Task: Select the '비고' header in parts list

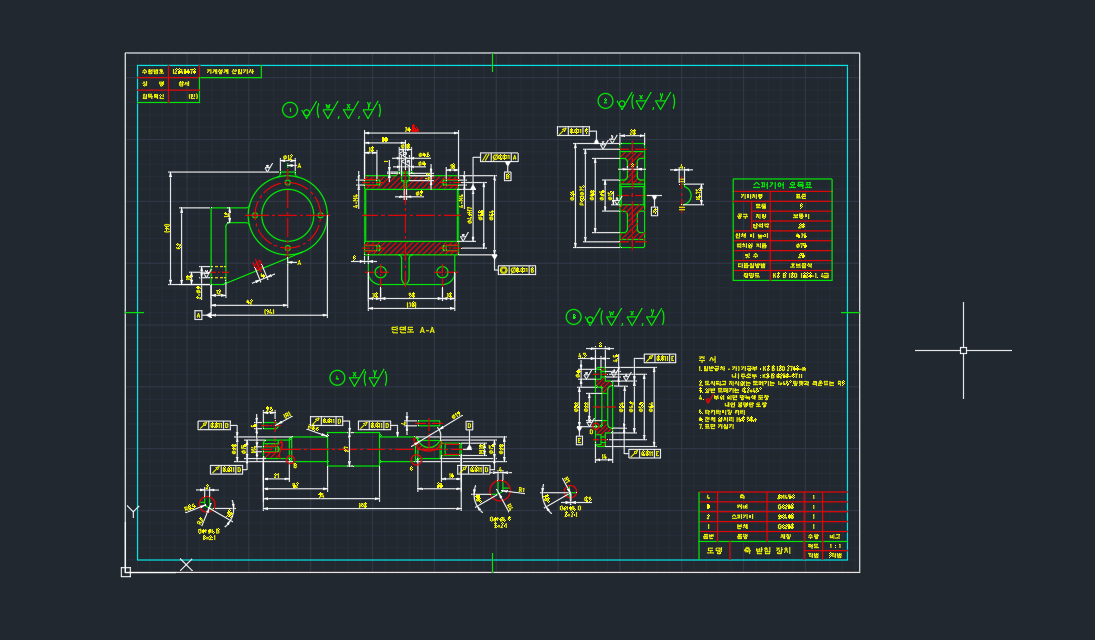Action: pos(835,536)
